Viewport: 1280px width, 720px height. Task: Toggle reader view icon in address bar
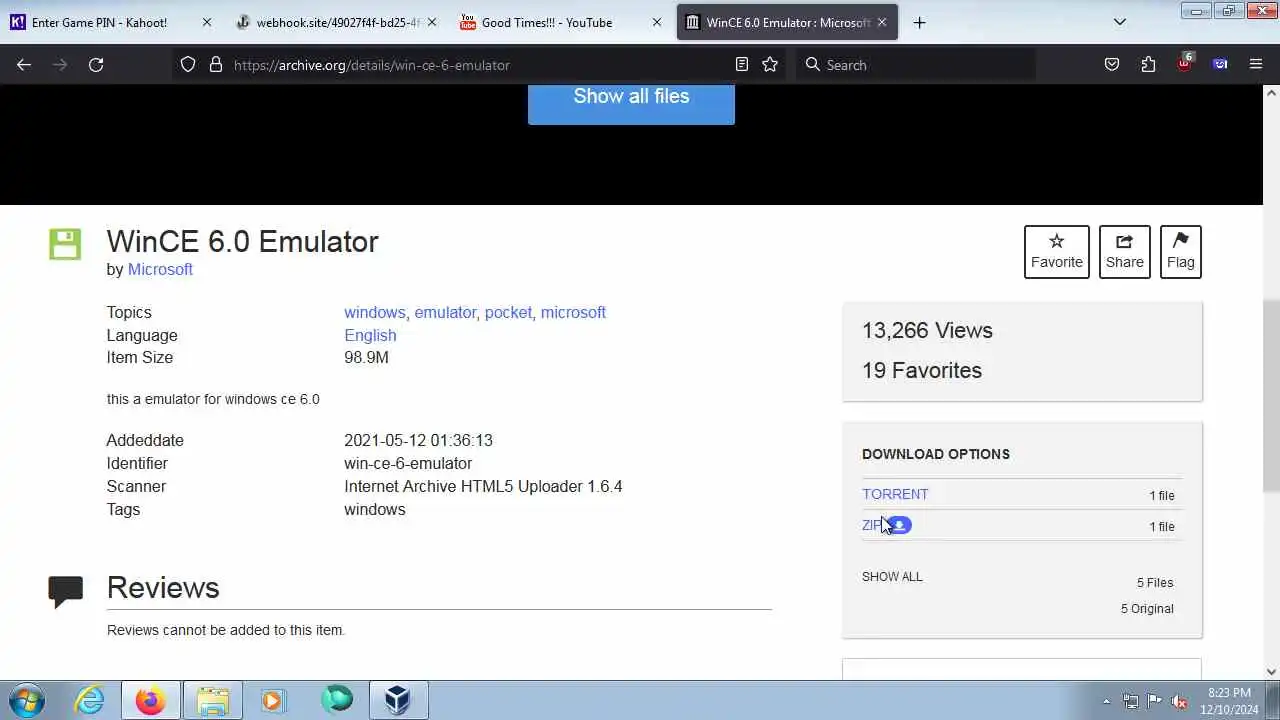(741, 65)
